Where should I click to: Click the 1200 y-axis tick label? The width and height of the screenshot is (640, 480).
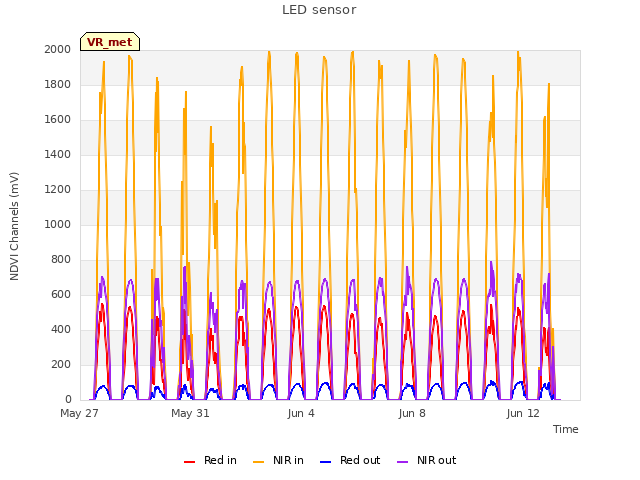click(58, 189)
